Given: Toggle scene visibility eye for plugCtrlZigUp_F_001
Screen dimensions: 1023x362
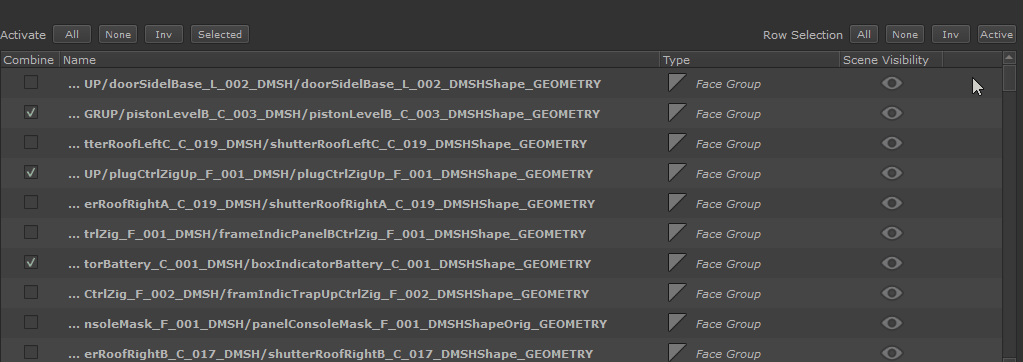Looking at the screenshot, I should [x=891, y=173].
